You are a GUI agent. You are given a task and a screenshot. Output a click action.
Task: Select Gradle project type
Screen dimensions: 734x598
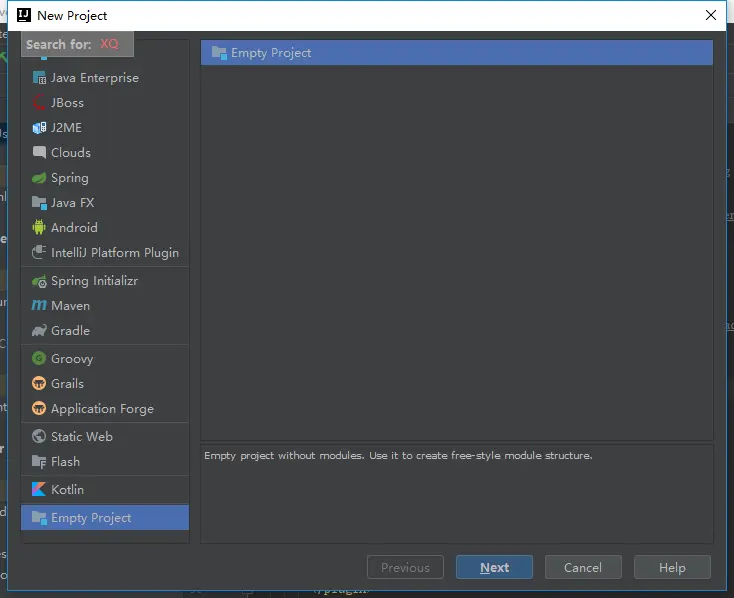[x=105, y=331]
